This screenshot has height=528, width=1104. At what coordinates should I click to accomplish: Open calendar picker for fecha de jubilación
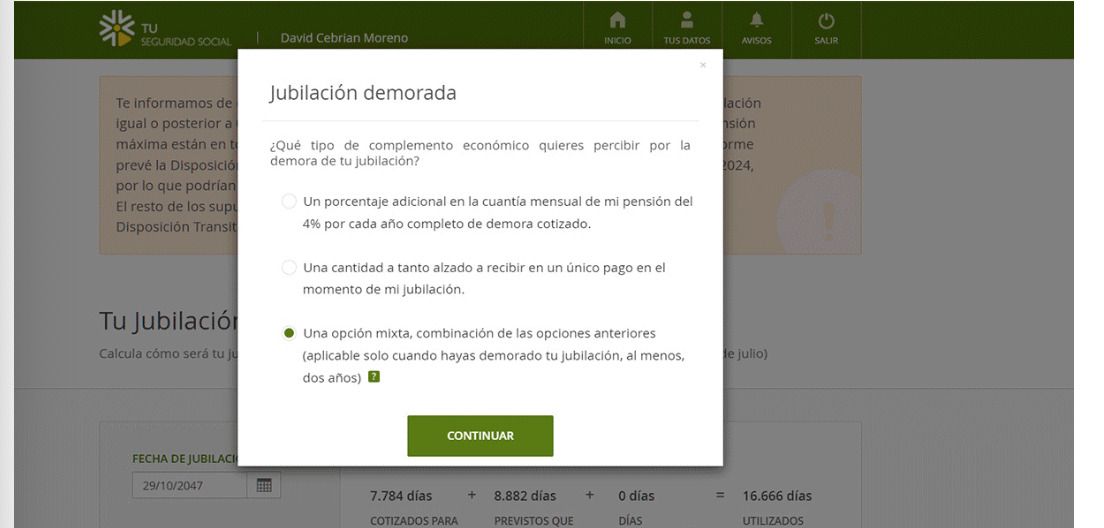264,485
